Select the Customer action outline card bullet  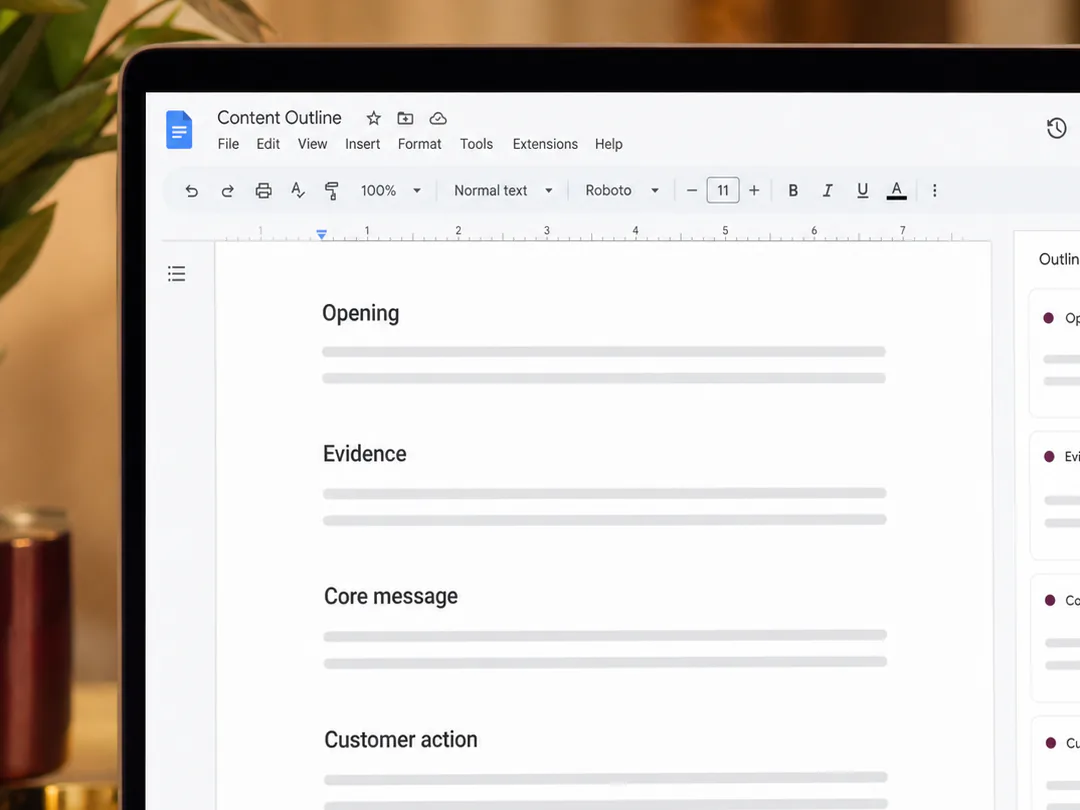click(x=1050, y=742)
